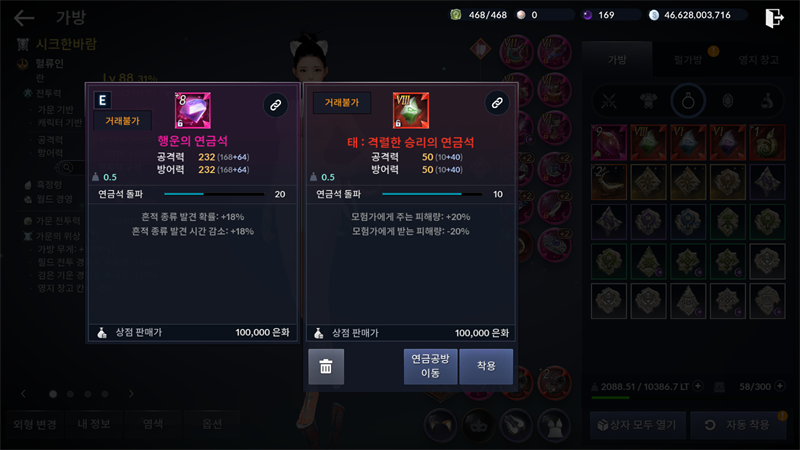Select the potion bottle filter icon

767,101
